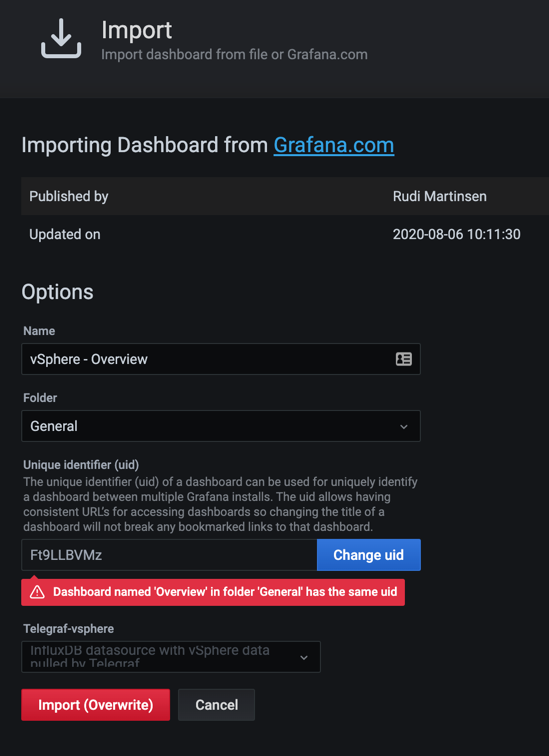Click the chevron arrow in Folder dropdown
549x756 pixels.
tap(403, 427)
